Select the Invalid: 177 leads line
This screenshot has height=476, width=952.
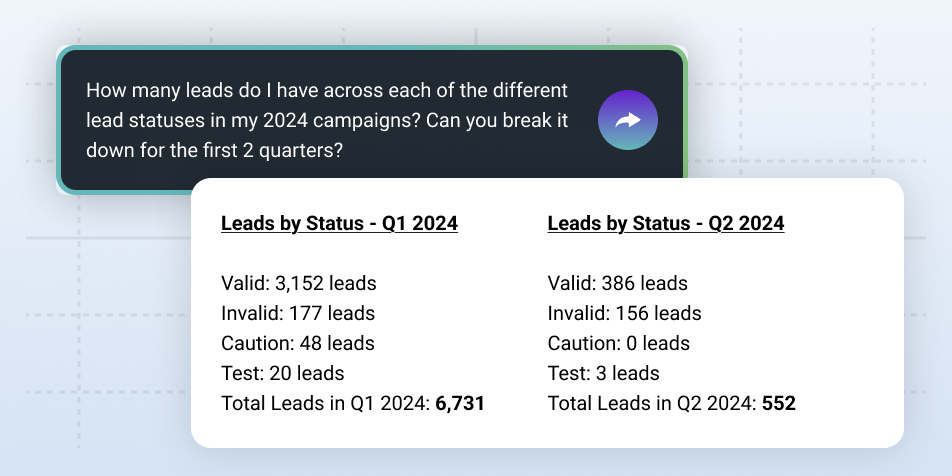[x=297, y=313]
